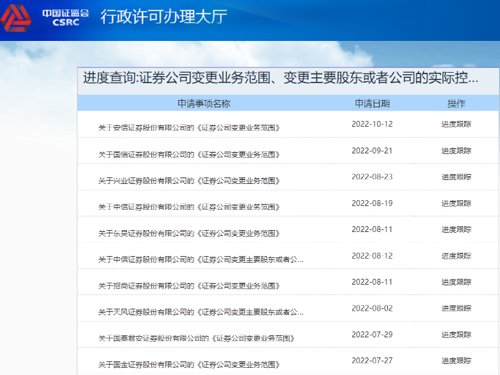Click 进度跟踪 for the 国泰君安证券 application
Screen dimensions: 500x375
click(456, 334)
